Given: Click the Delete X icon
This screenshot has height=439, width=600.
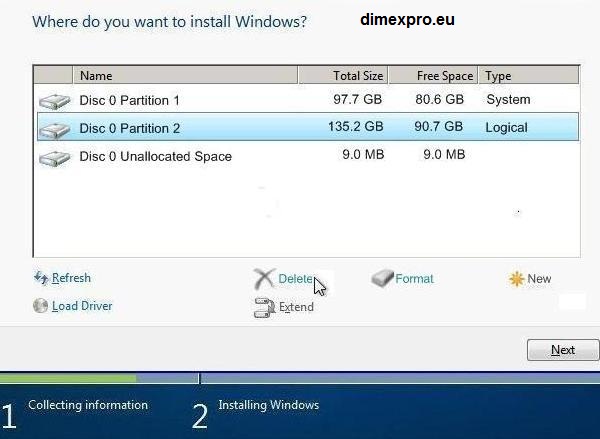Looking at the screenshot, I should coord(264,279).
